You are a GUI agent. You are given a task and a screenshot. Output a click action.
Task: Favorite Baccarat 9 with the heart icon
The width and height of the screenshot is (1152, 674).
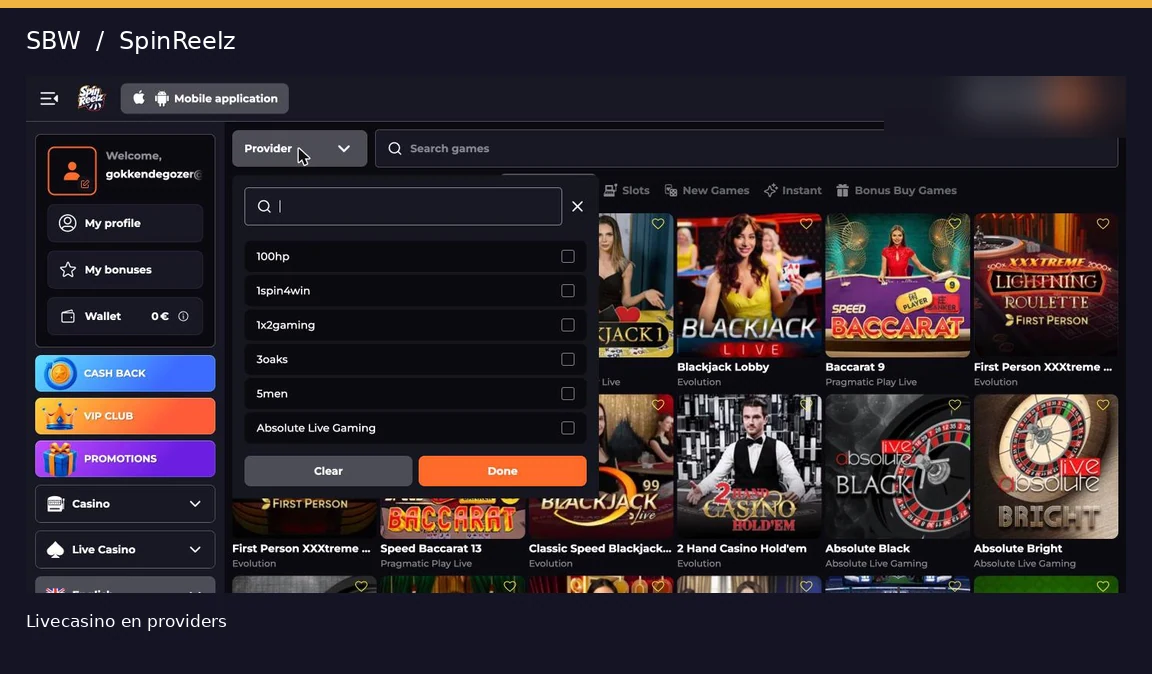(x=954, y=224)
